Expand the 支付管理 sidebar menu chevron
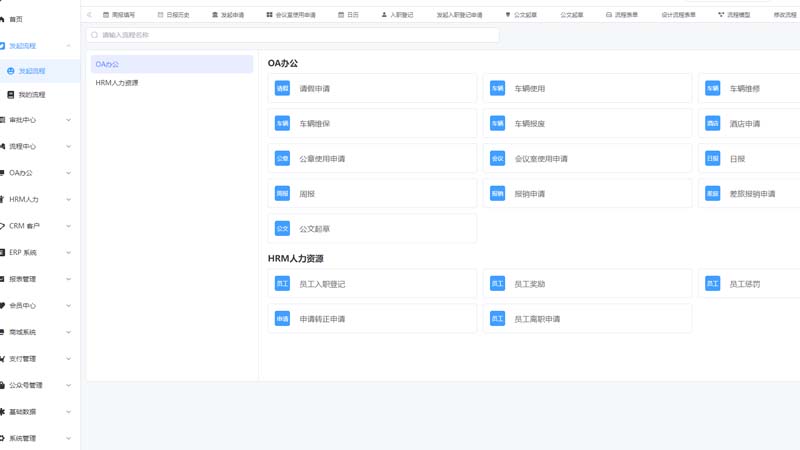The image size is (800, 450). tap(68, 359)
